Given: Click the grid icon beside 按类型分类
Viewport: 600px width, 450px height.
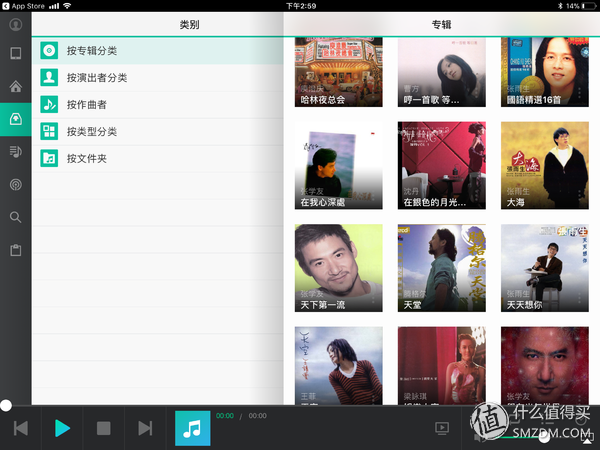Looking at the screenshot, I should click(49, 131).
